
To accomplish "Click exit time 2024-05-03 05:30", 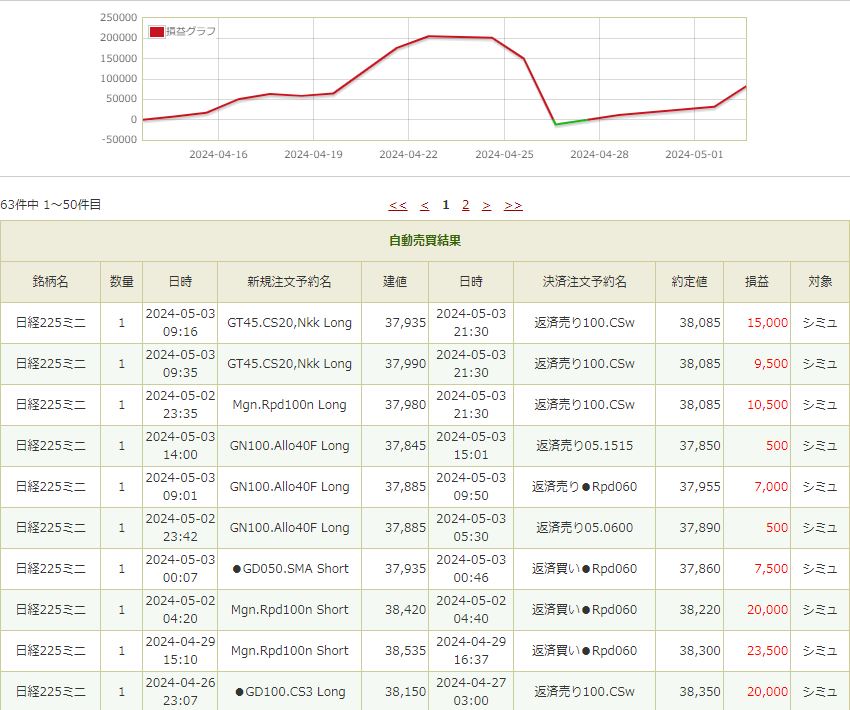I will pos(471,527).
